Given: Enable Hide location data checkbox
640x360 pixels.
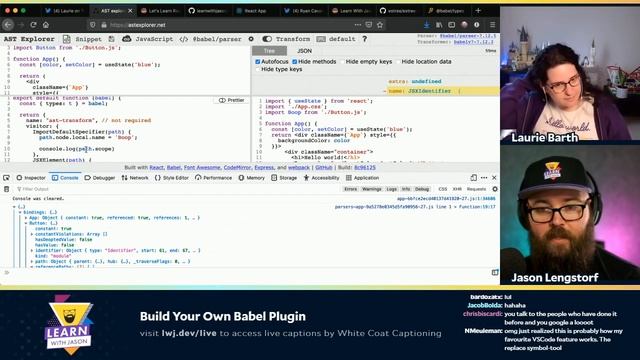Looking at the screenshot, I should 398,62.
